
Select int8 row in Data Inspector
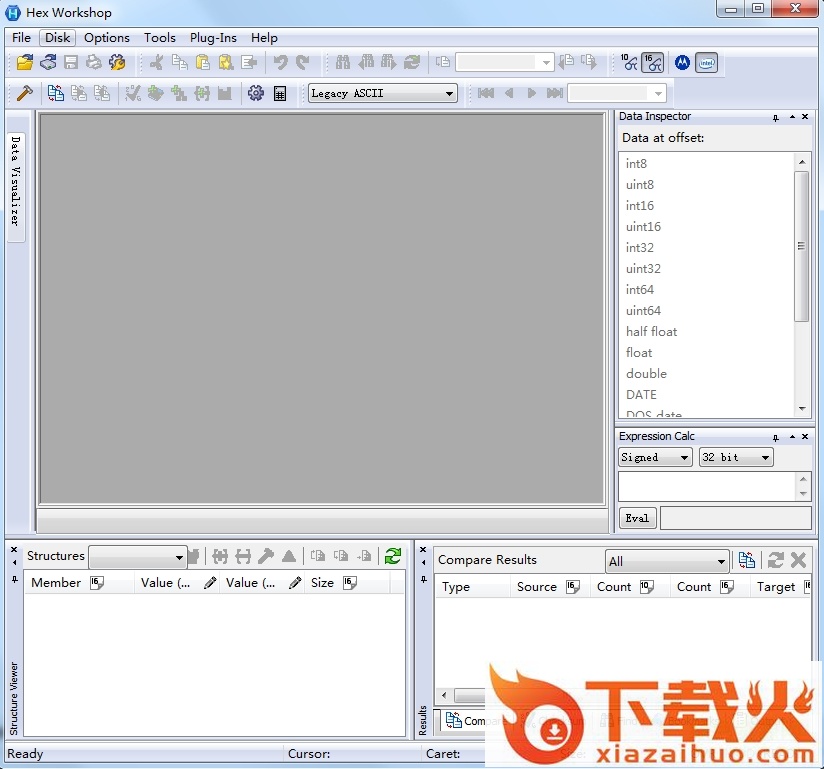pyautogui.click(x=708, y=164)
